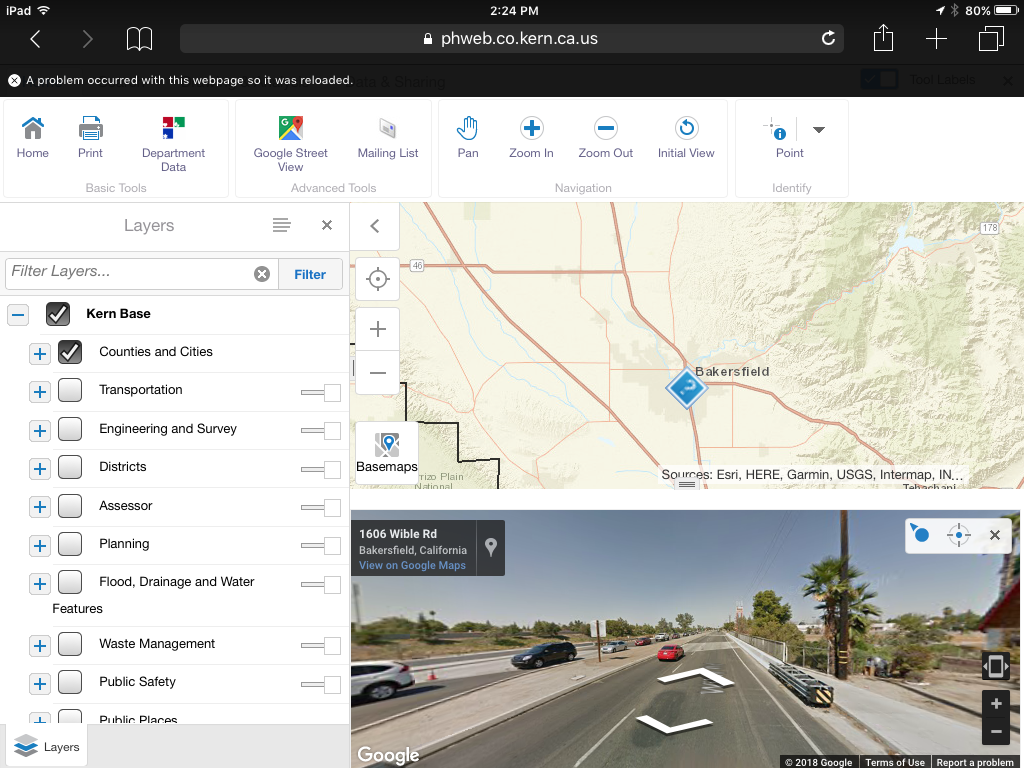Zoom in Street View image
This screenshot has width=1024, height=768.
(x=996, y=703)
